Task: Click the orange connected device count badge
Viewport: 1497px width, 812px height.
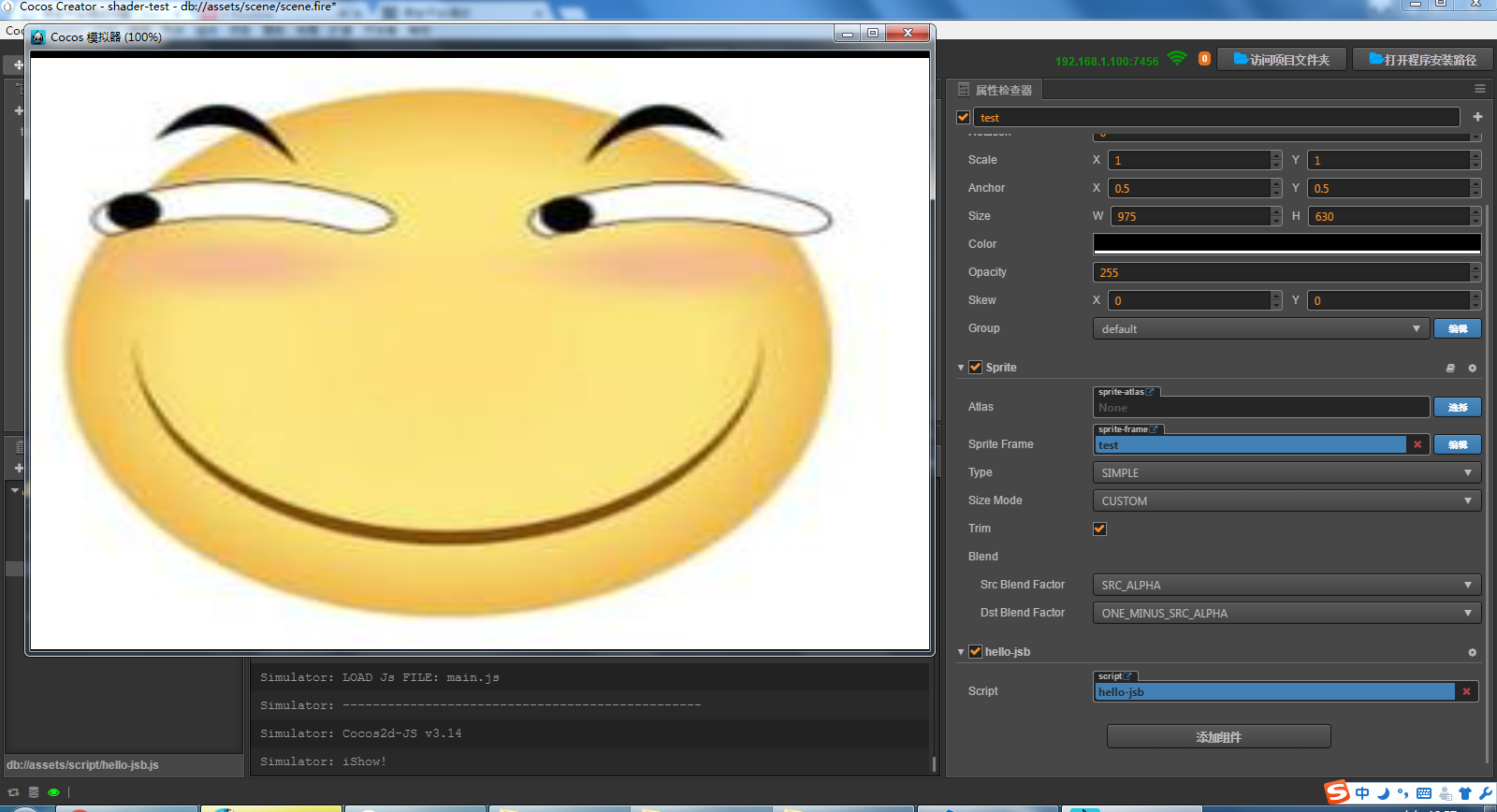Action: 1204,59
